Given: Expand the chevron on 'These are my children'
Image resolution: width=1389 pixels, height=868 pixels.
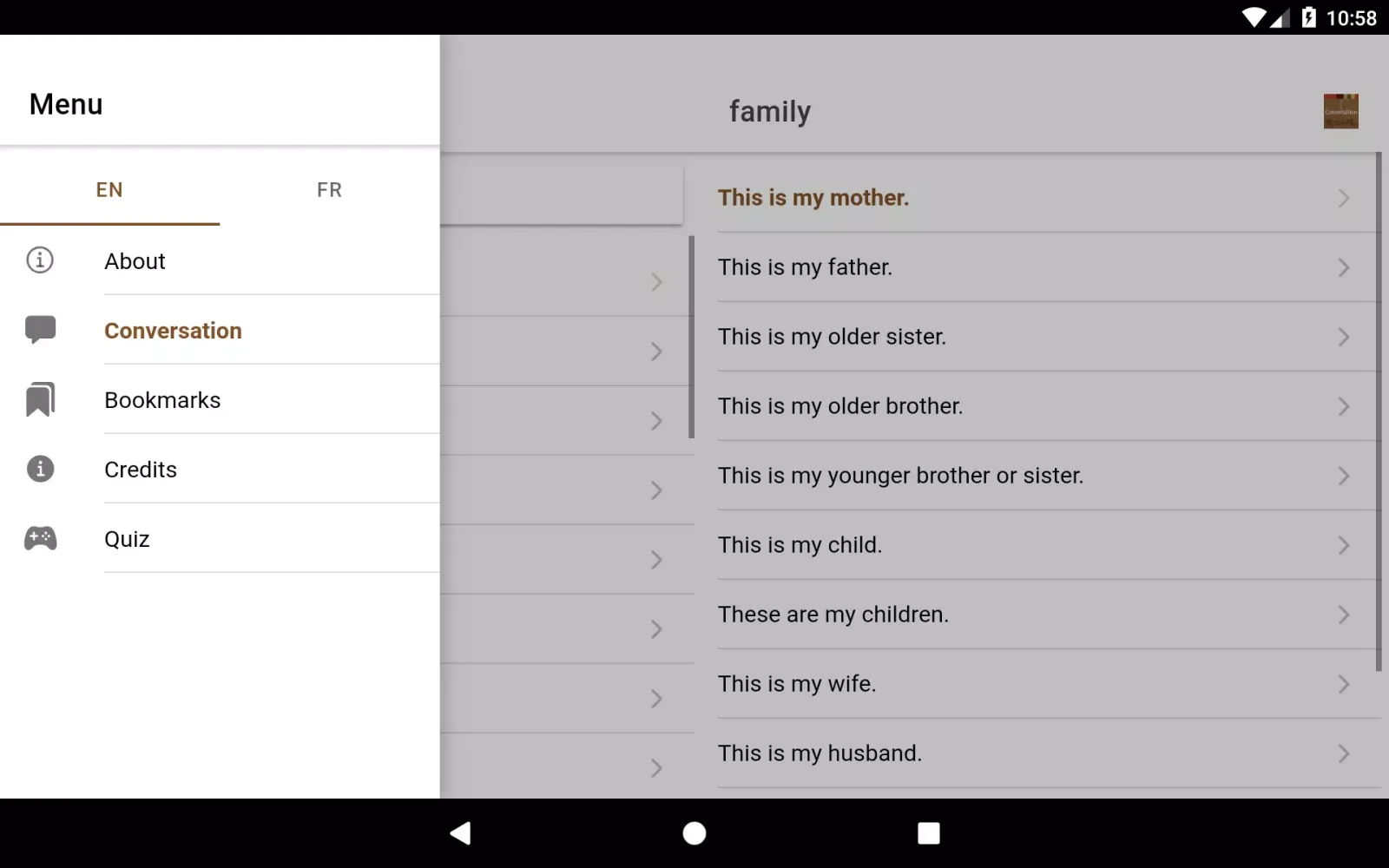Looking at the screenshot, I should (1342, 615).
